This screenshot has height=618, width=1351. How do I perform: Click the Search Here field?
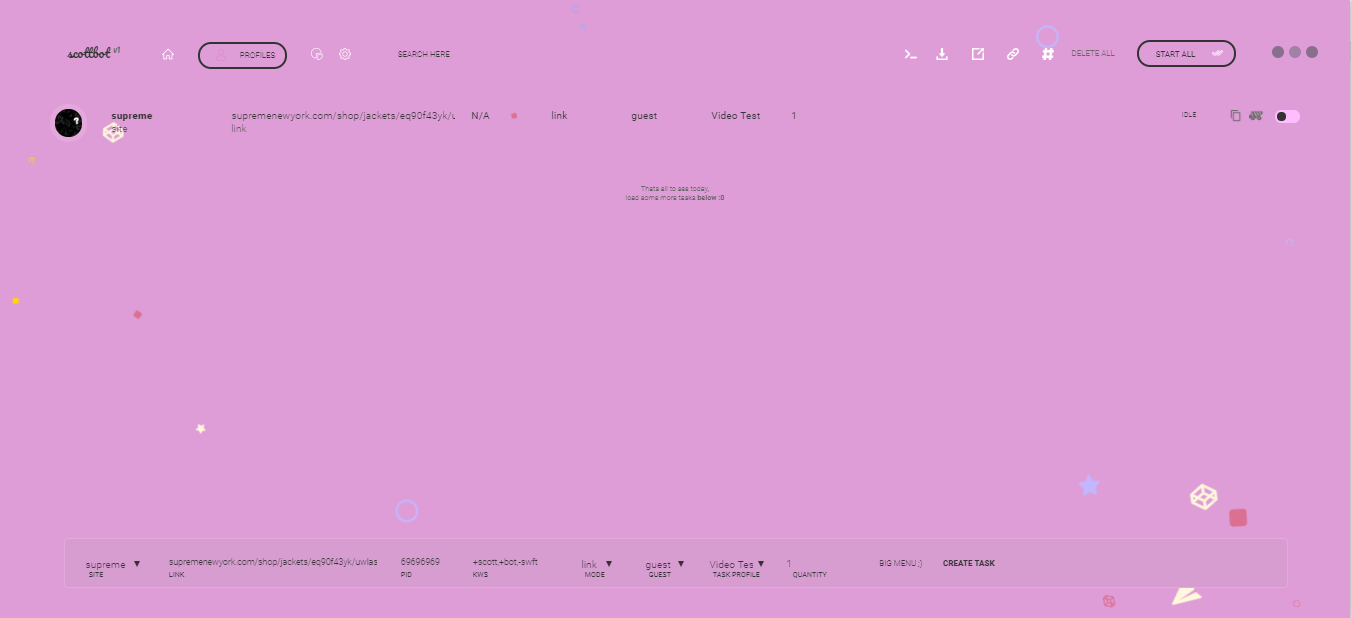424,55
